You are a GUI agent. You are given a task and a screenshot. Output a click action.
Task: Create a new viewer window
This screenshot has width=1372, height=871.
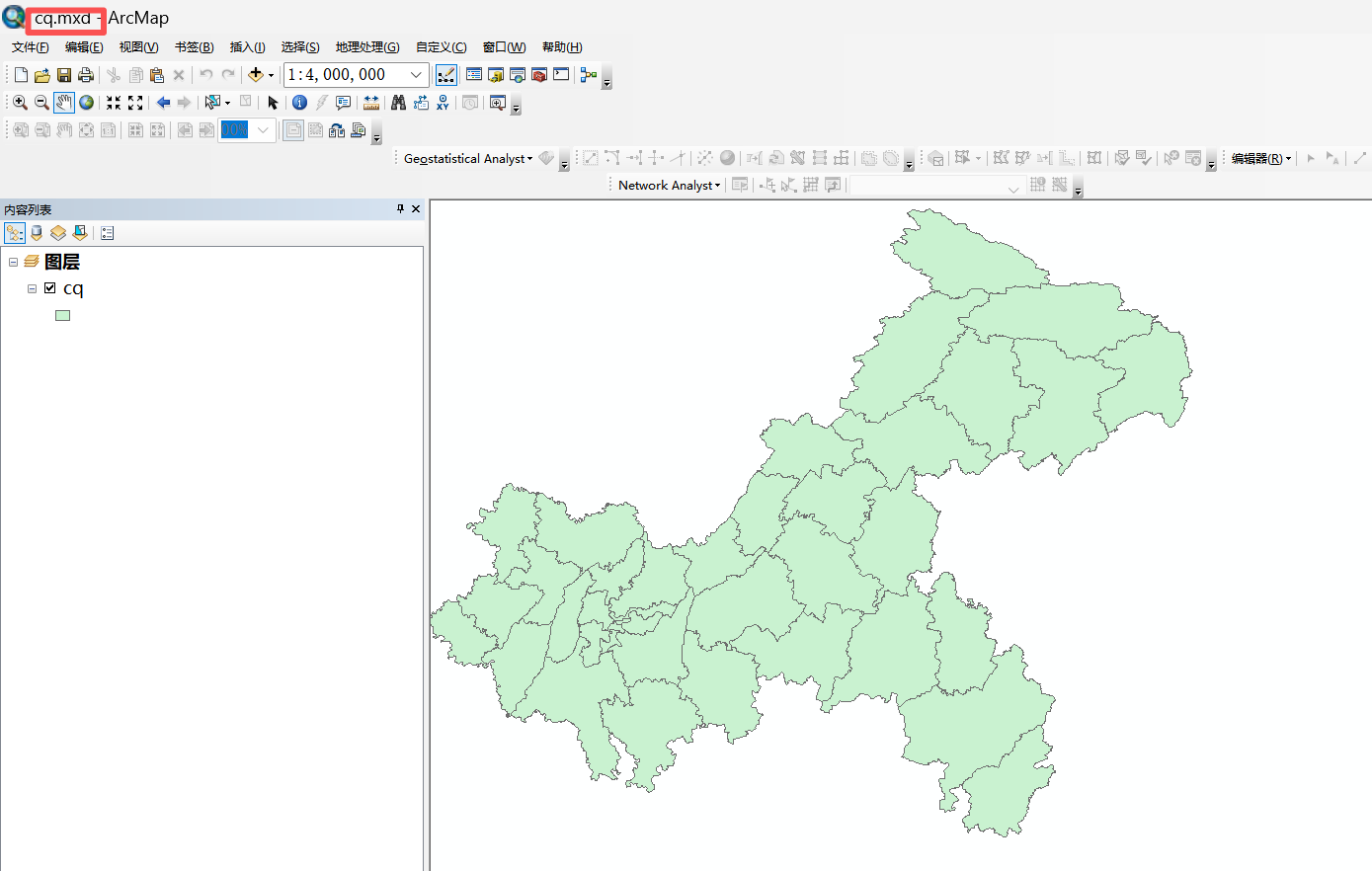[498, 103]
